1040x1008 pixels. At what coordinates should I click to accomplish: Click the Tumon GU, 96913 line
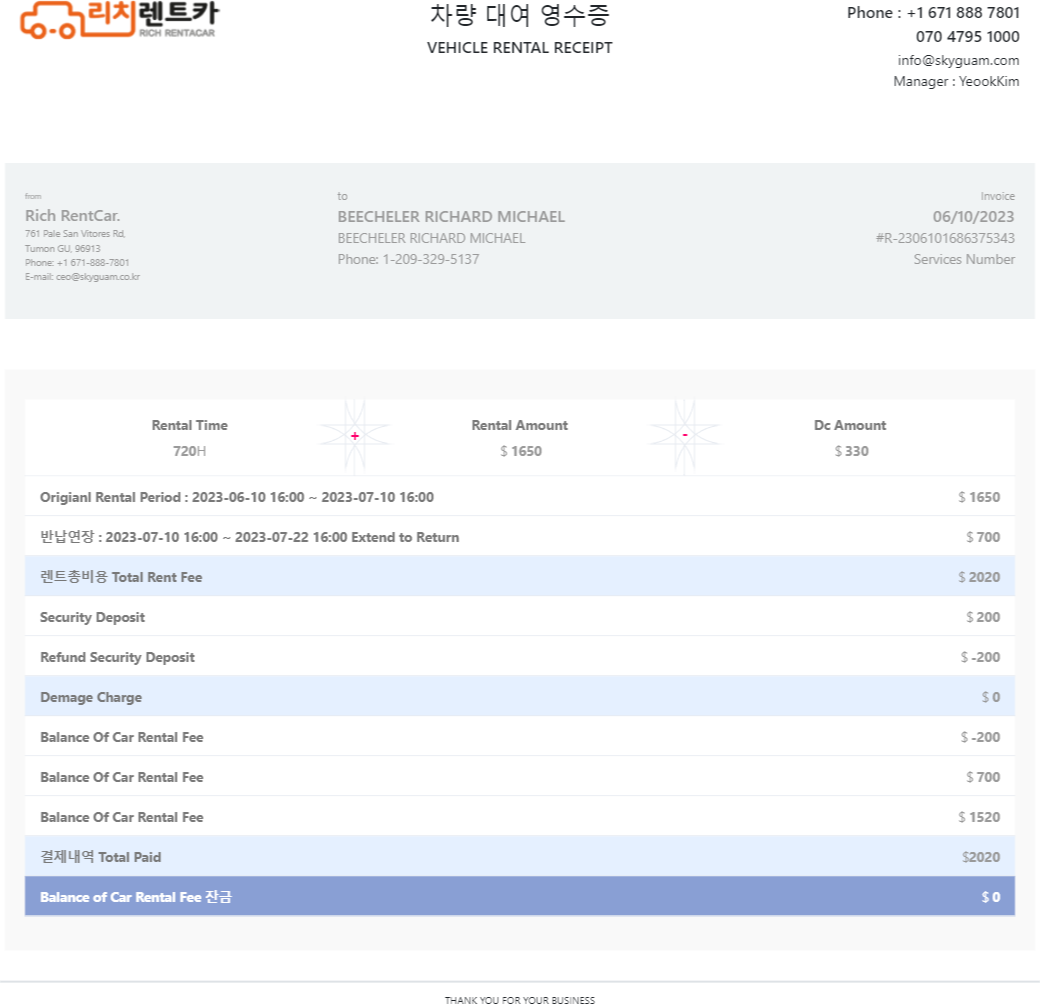coord(62,249)
